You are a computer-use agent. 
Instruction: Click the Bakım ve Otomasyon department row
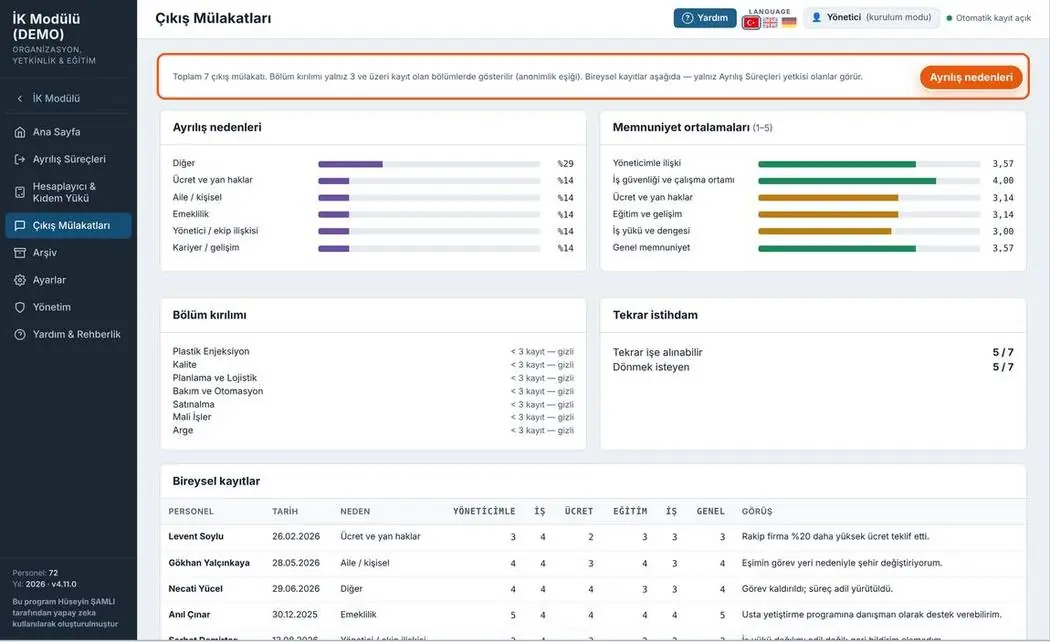pyautogui.click(x=373, y=391)
